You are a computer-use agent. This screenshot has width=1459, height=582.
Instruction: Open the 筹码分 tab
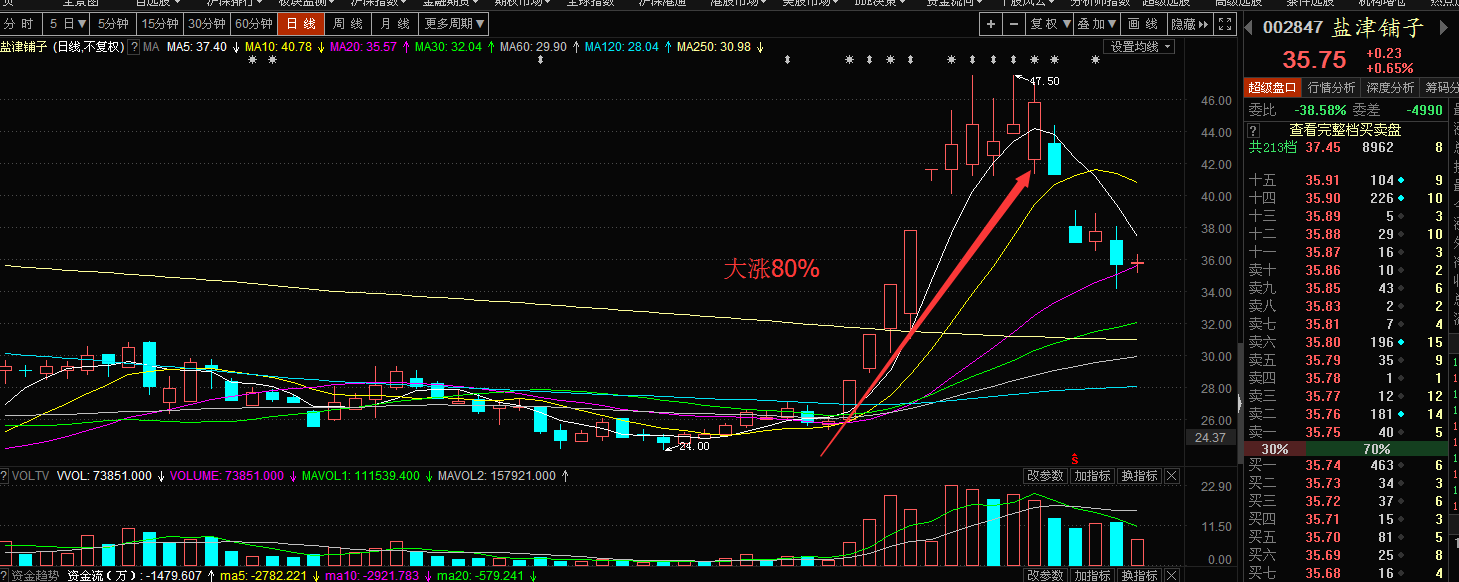1440,87
